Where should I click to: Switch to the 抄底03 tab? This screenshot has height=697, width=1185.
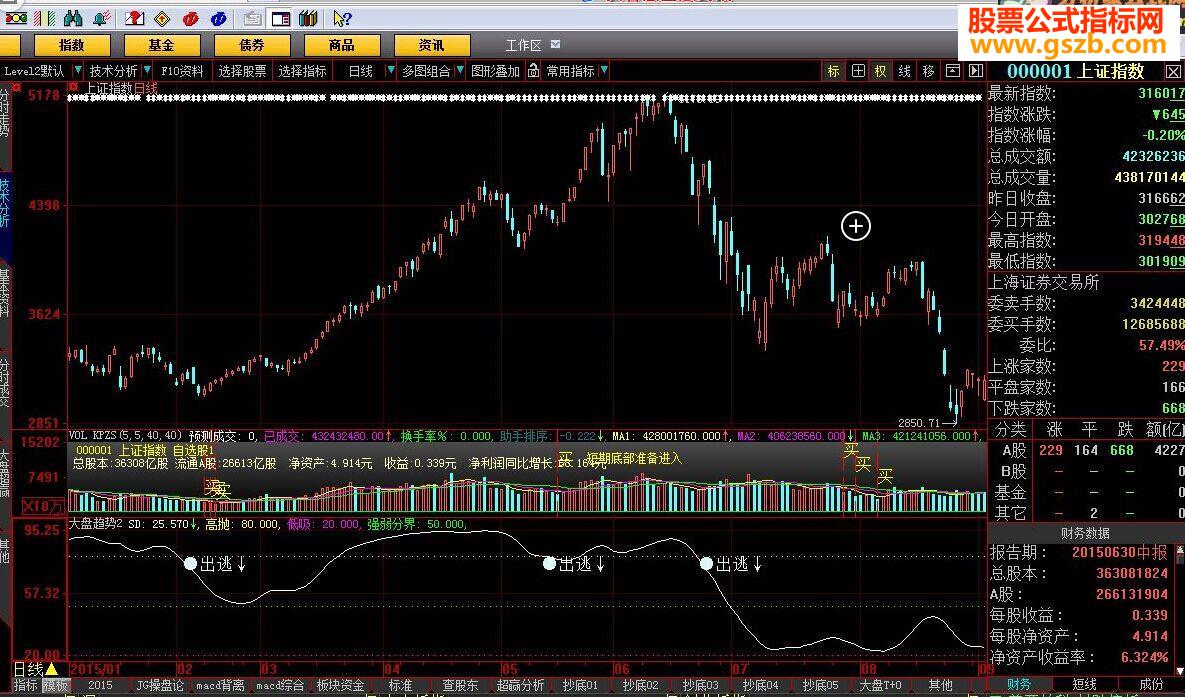tap(701, 685)
